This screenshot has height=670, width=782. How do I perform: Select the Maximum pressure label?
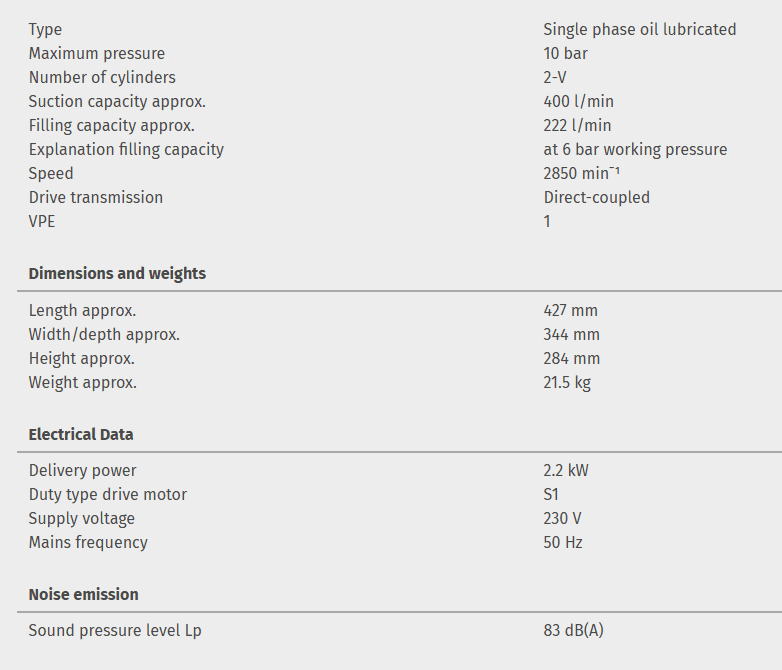coord(97,53)
